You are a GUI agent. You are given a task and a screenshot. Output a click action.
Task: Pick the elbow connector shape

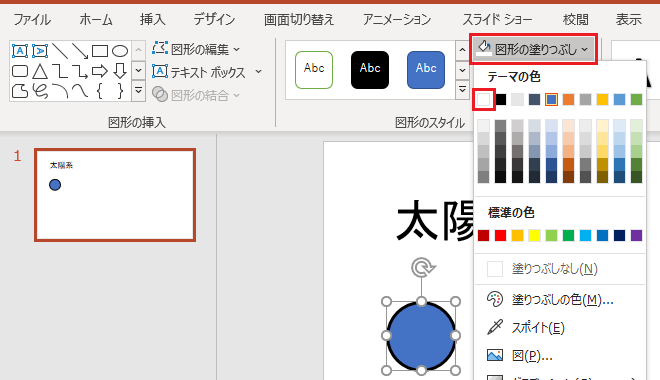60,71
